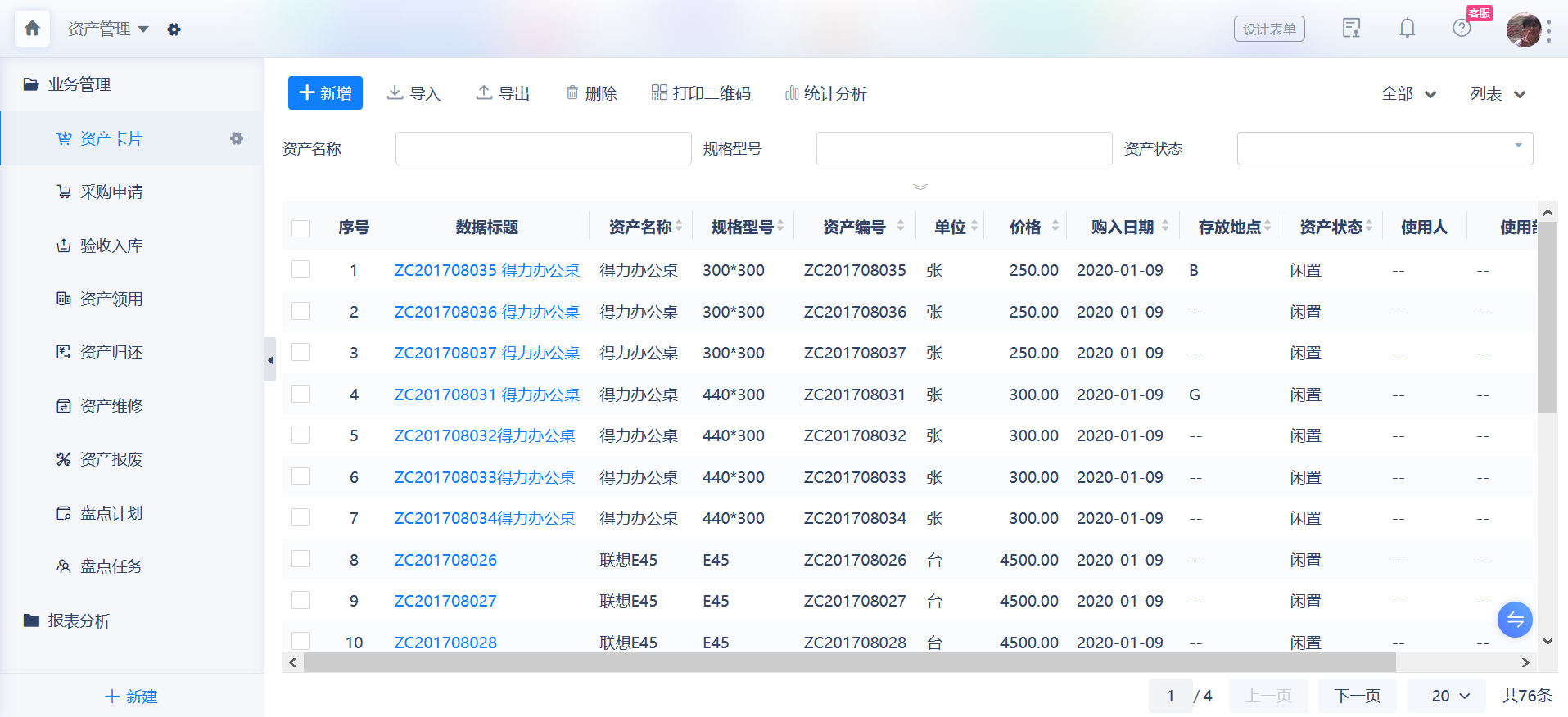Check row 5 ZC201708032 checkbox
Screen dimensions: 1568x717
[300, 435]
